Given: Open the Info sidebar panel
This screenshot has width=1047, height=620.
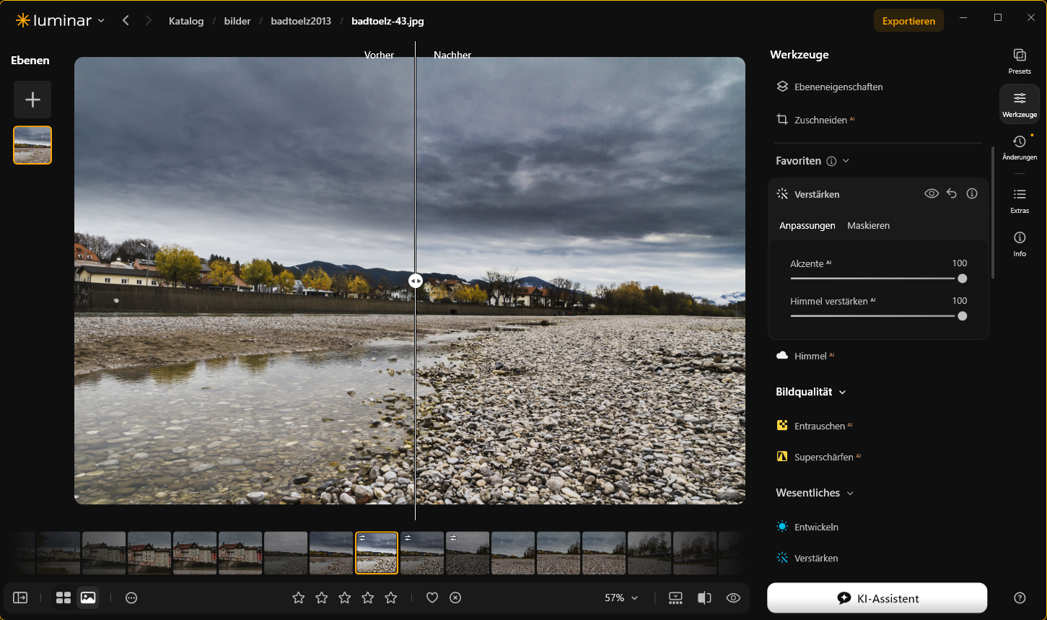Looking at the screenshot, I should pos(1019,243).
